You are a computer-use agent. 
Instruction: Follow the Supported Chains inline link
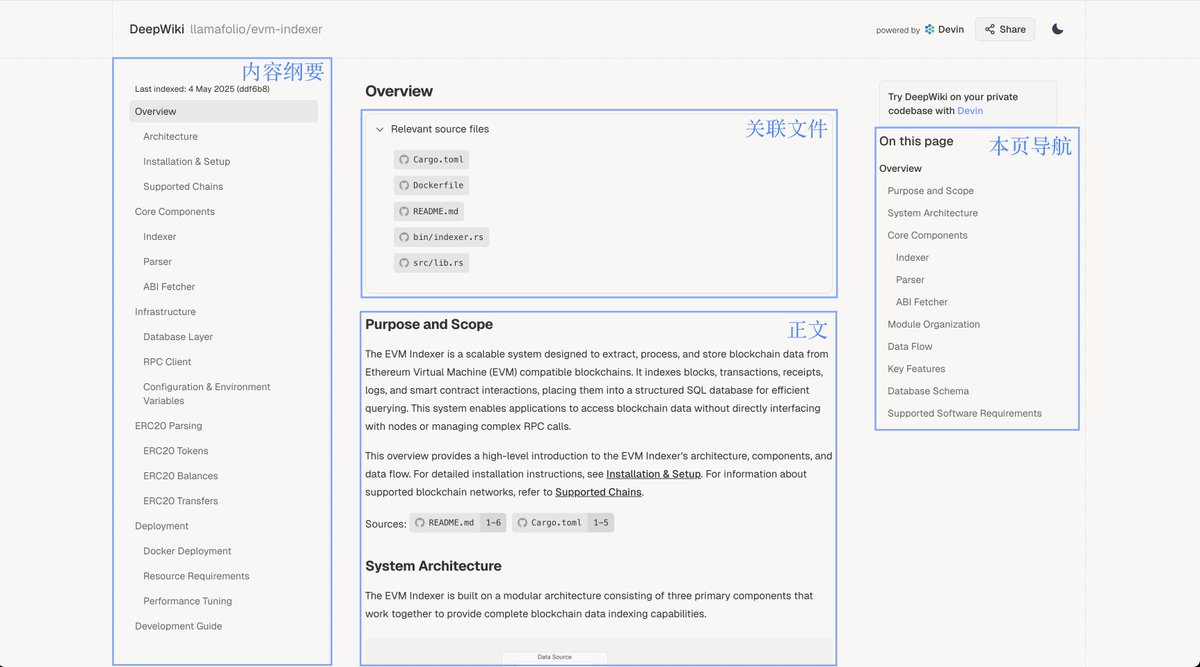pyautogui.click(x=598, y=492)
